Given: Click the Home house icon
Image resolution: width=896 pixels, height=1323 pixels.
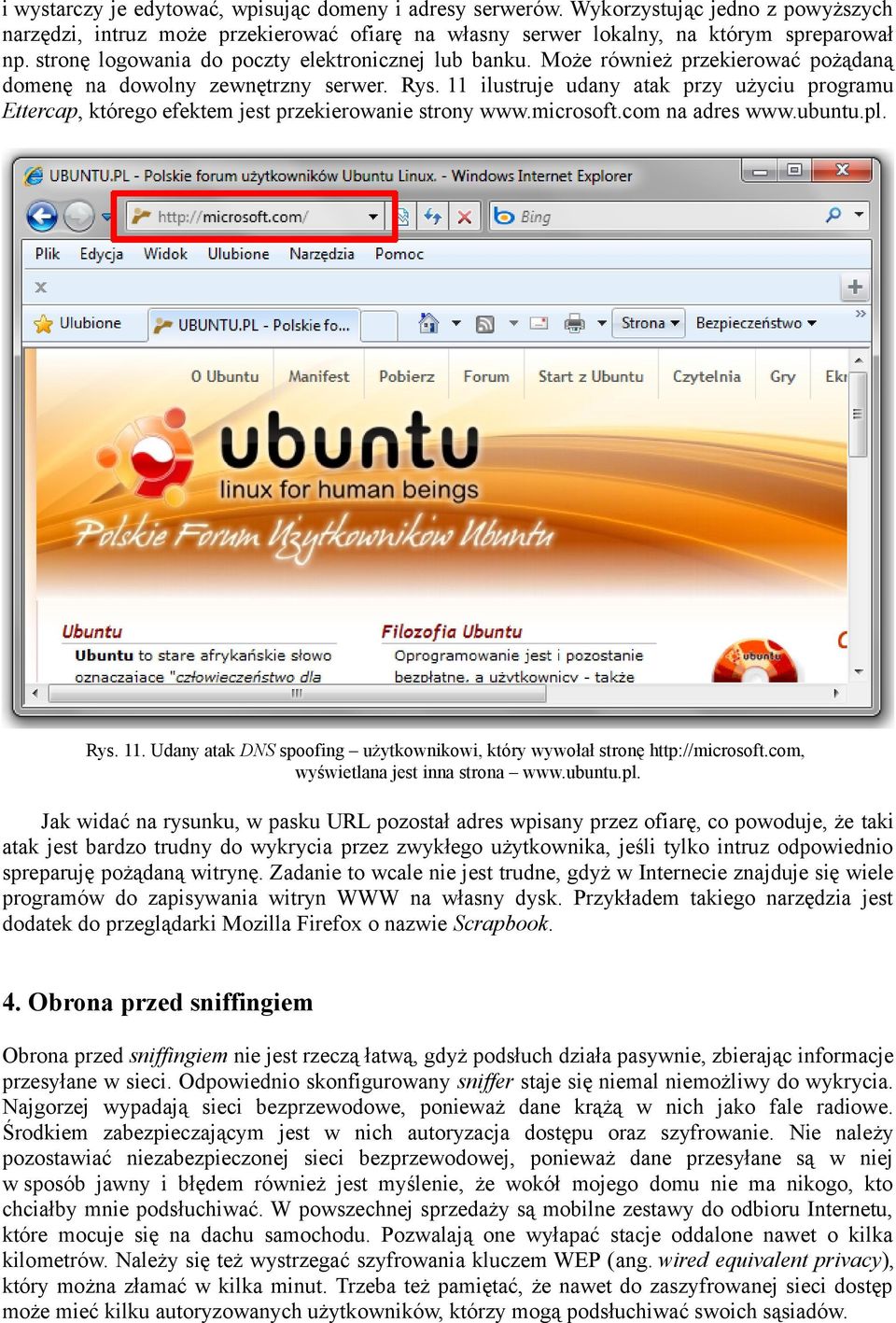Looking at the screenshot, I should coord(428,323).
